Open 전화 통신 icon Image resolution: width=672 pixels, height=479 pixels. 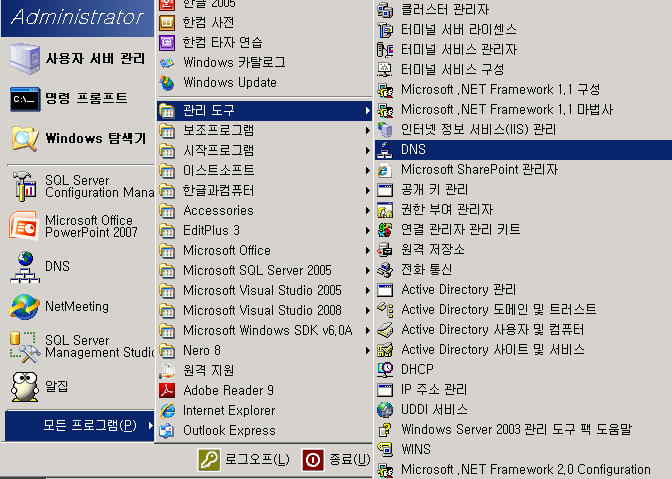coord(385,269)
